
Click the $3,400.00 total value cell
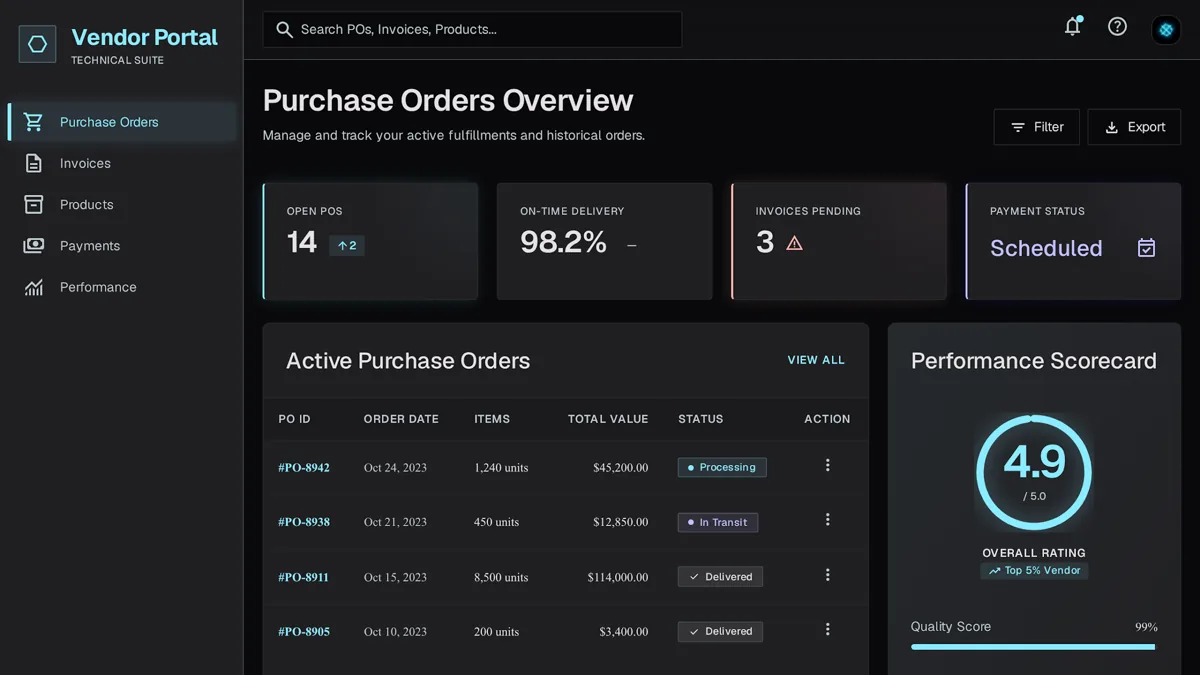click(x=624, y=632)
